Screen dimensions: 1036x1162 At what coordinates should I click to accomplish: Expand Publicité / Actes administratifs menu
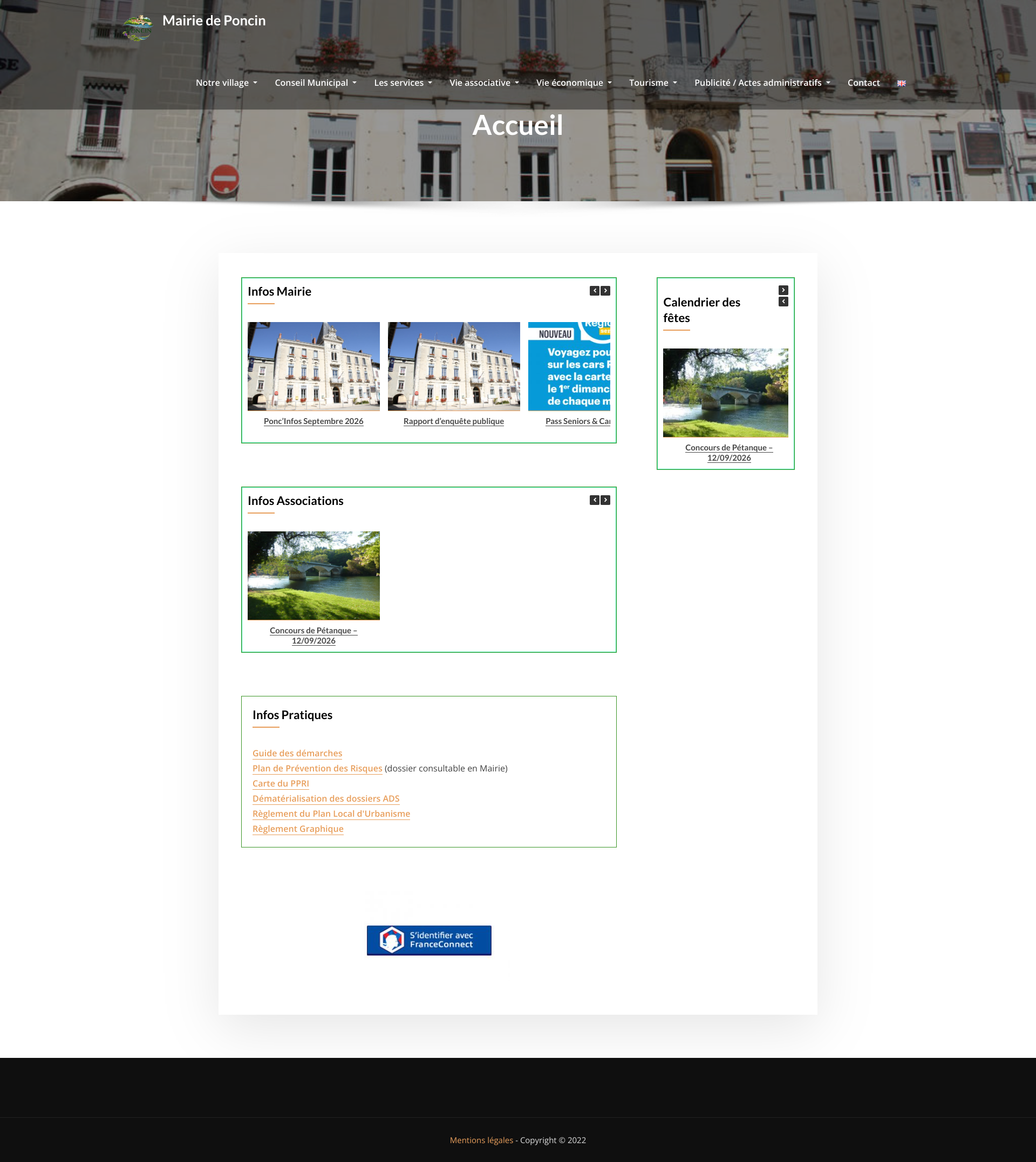tap(762, 83)
